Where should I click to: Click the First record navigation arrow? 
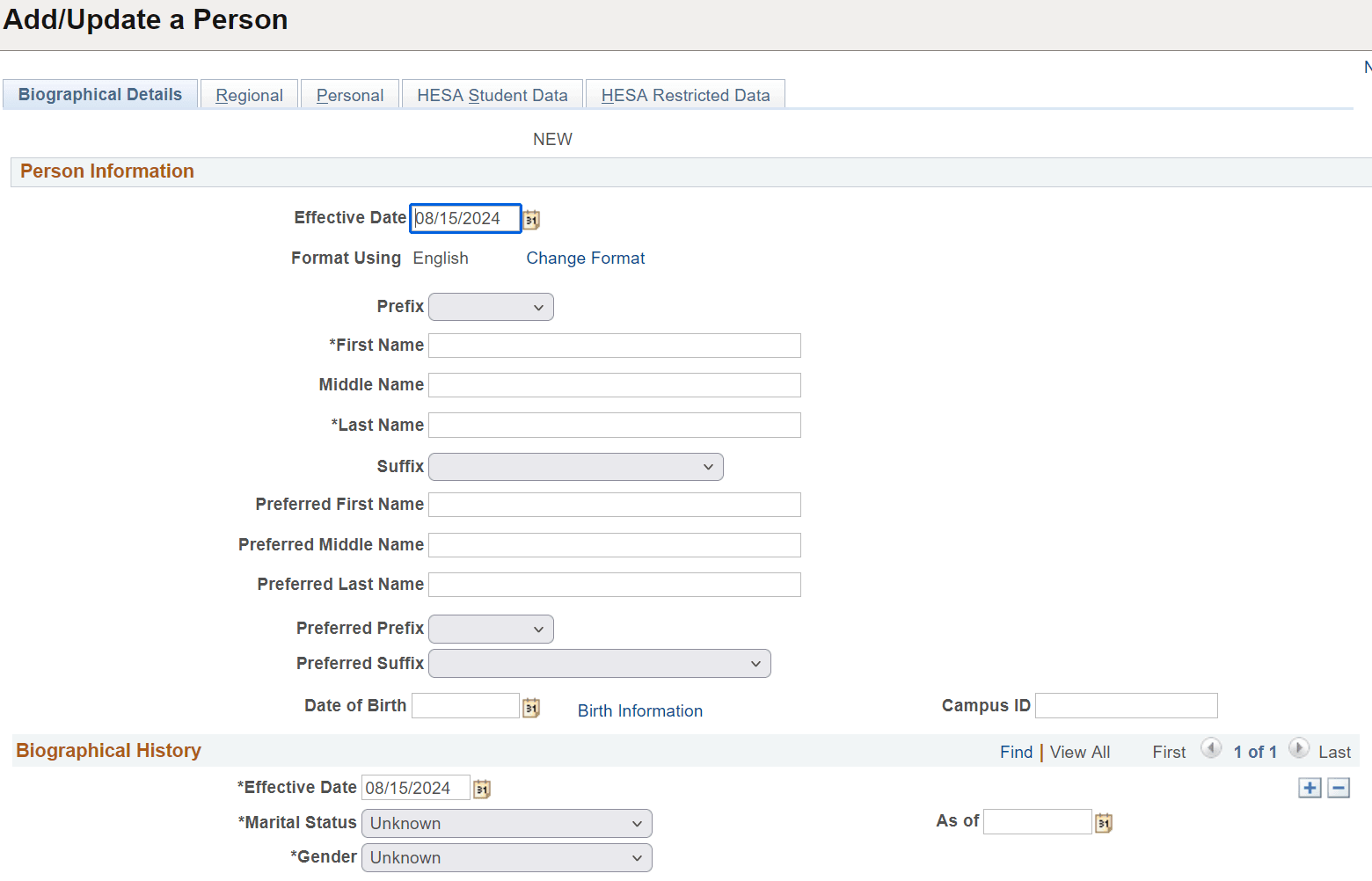1211,748
